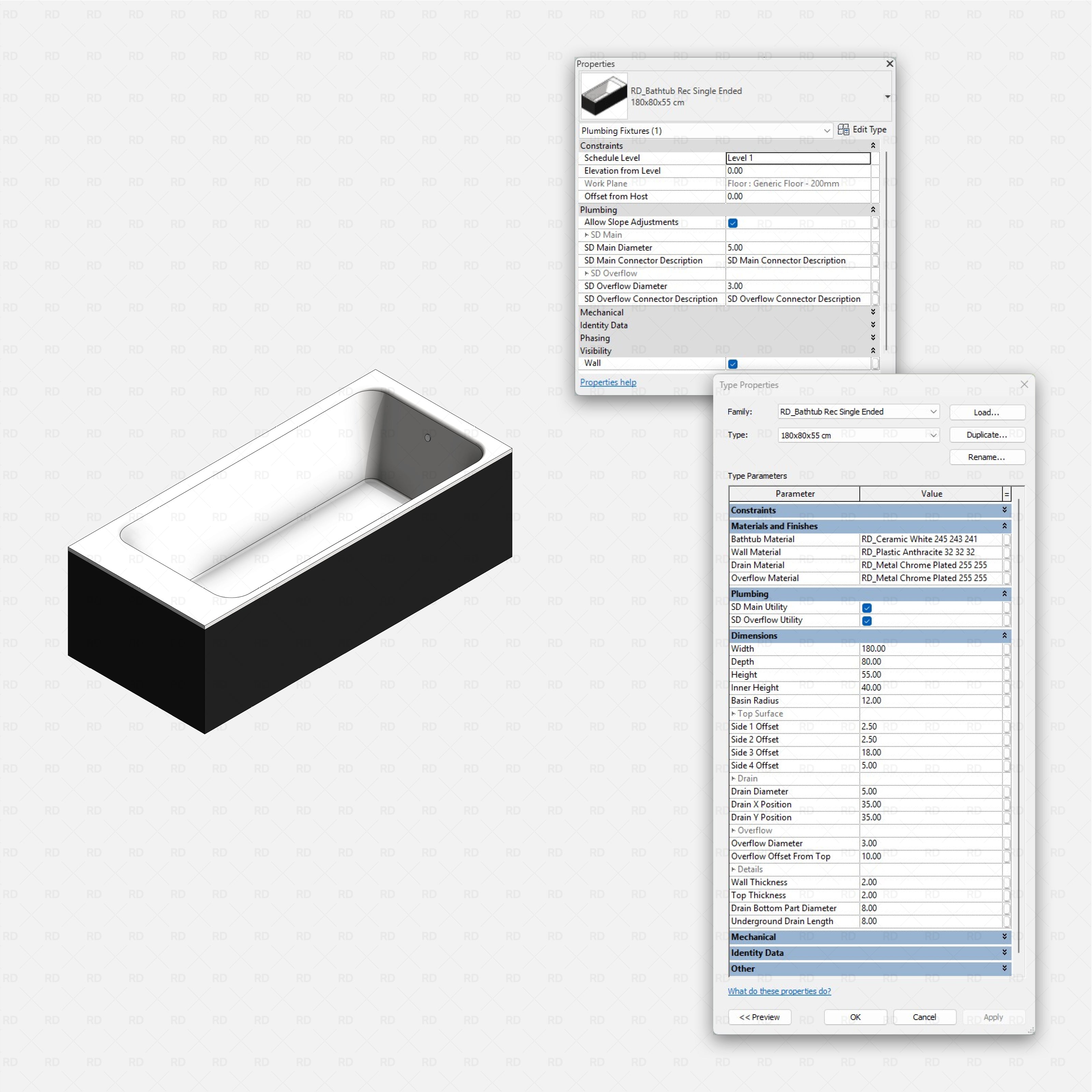Toggle the SD Overflow Utility checkbox
Screen dimensions: 1092x1092
coord(866,621)
